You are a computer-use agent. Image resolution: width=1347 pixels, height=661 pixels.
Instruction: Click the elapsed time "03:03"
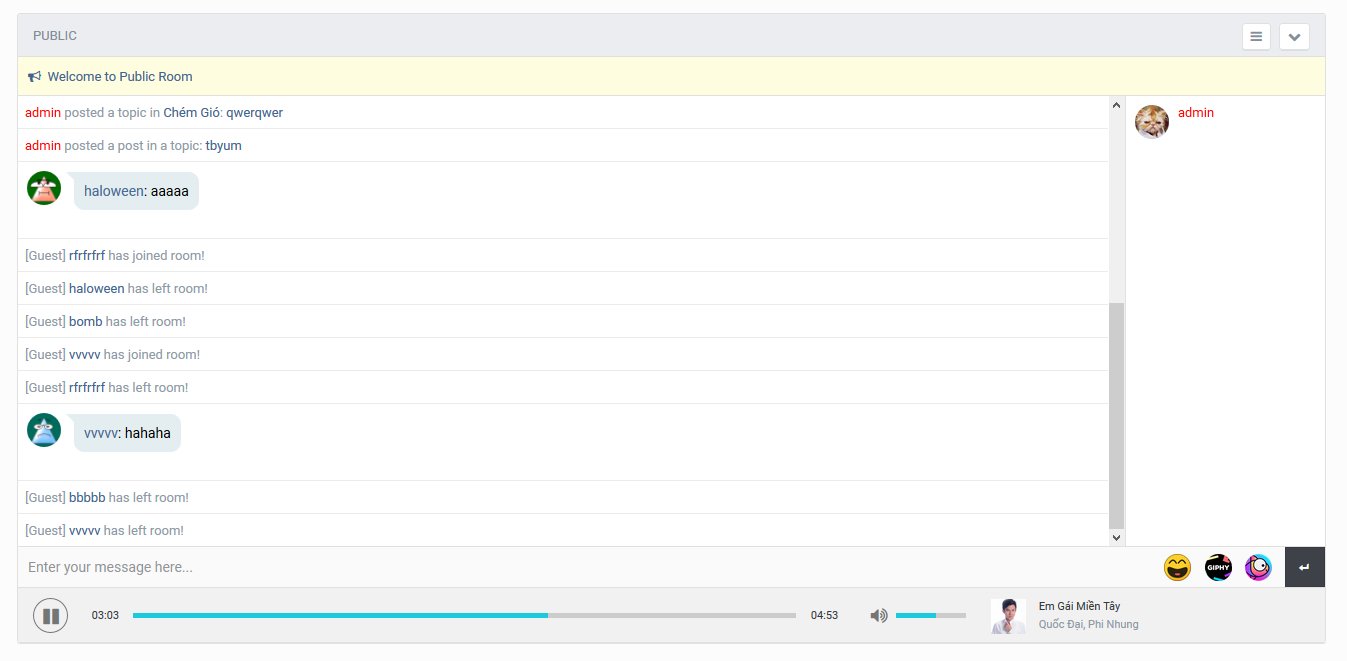coord(105,616)
